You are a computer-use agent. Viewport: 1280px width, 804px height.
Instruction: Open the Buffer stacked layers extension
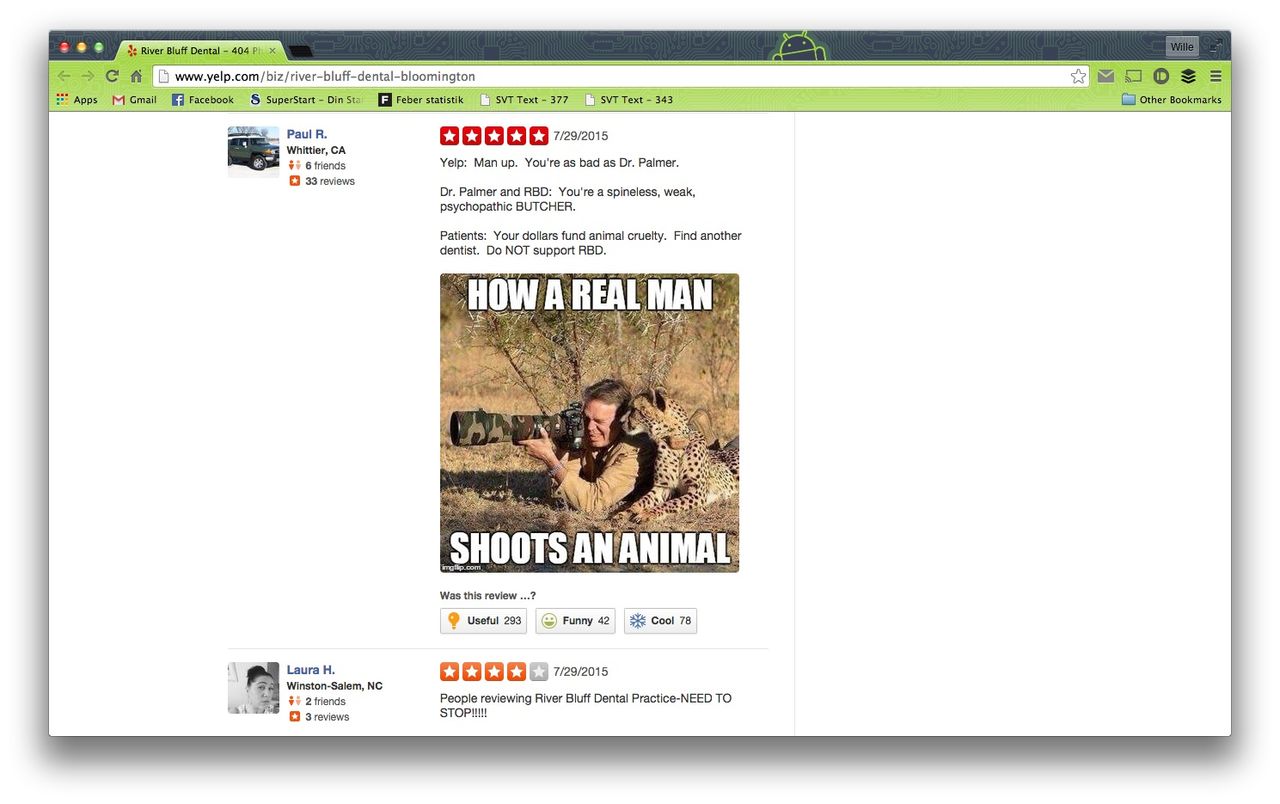[1188, 76]
